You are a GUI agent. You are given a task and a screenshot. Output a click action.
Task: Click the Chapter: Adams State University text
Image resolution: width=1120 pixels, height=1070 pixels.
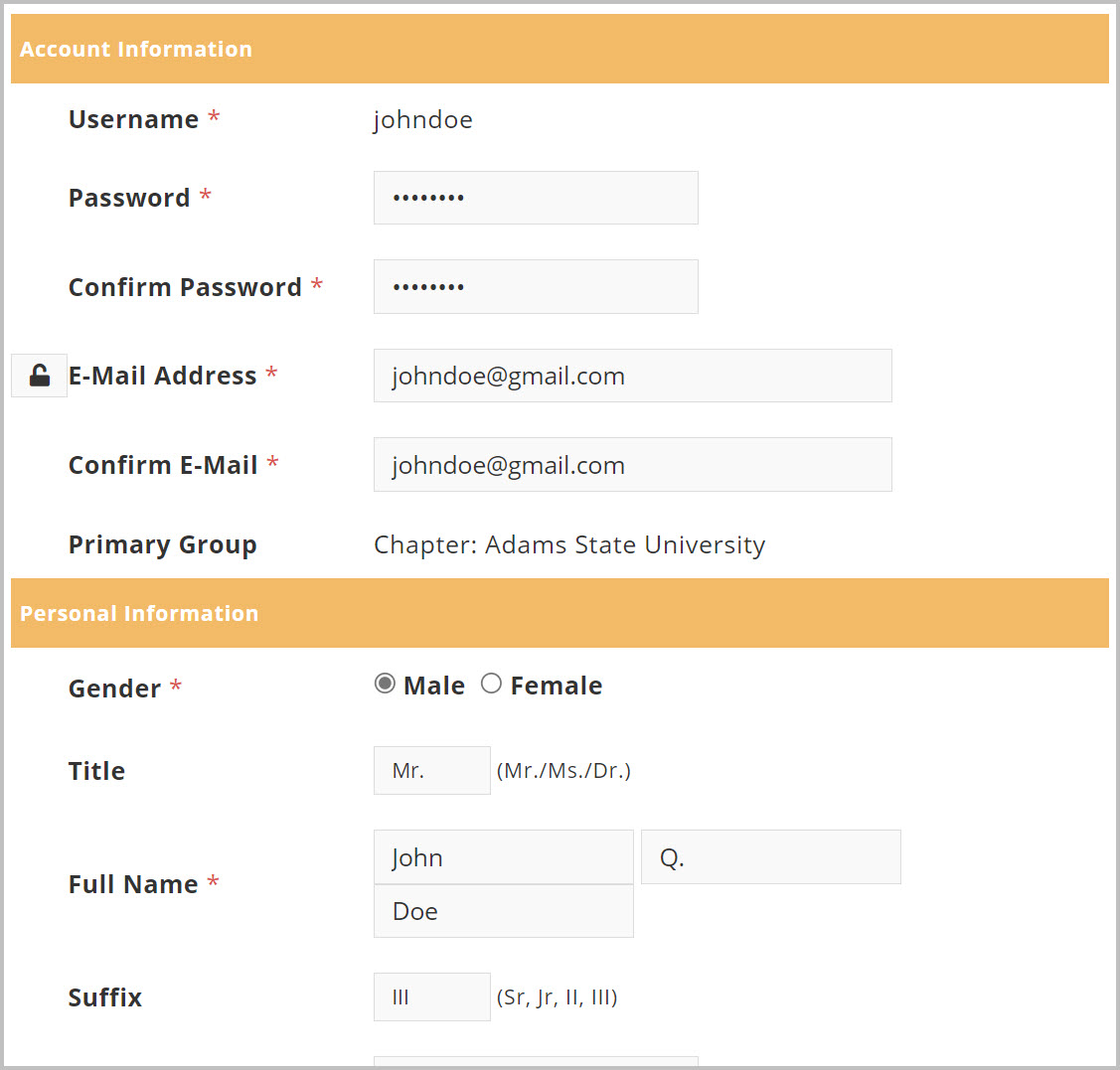pyautogui.click(x=569, y=544)
